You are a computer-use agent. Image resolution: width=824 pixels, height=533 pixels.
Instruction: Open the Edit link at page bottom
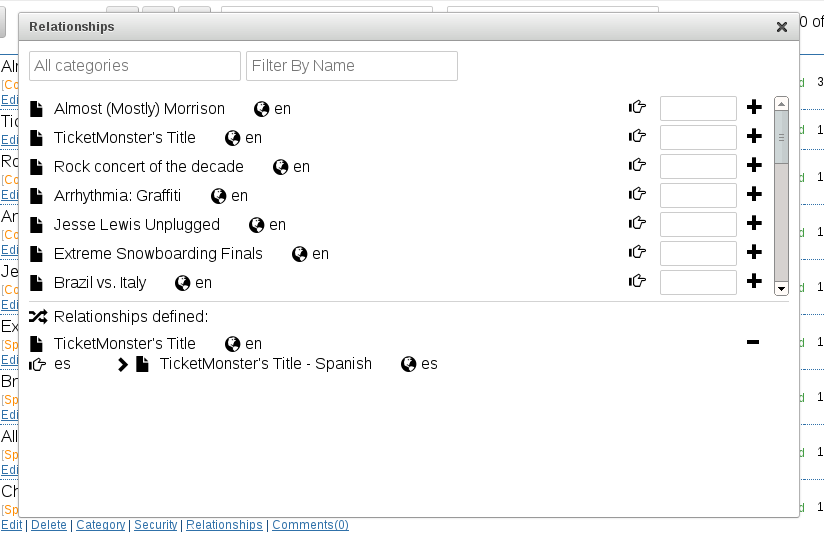pyautogui.click(x=12, y=525)
